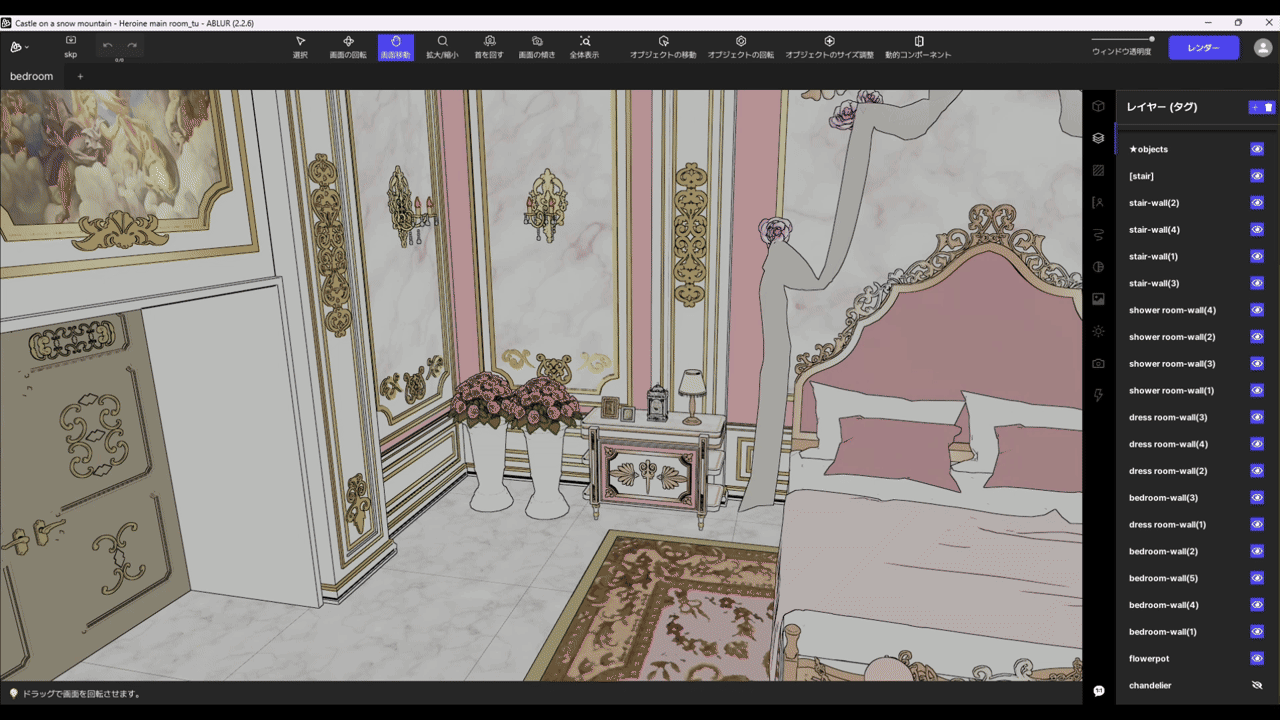
Task: Hide the [stair] layer
Action: pos(1257,176)
